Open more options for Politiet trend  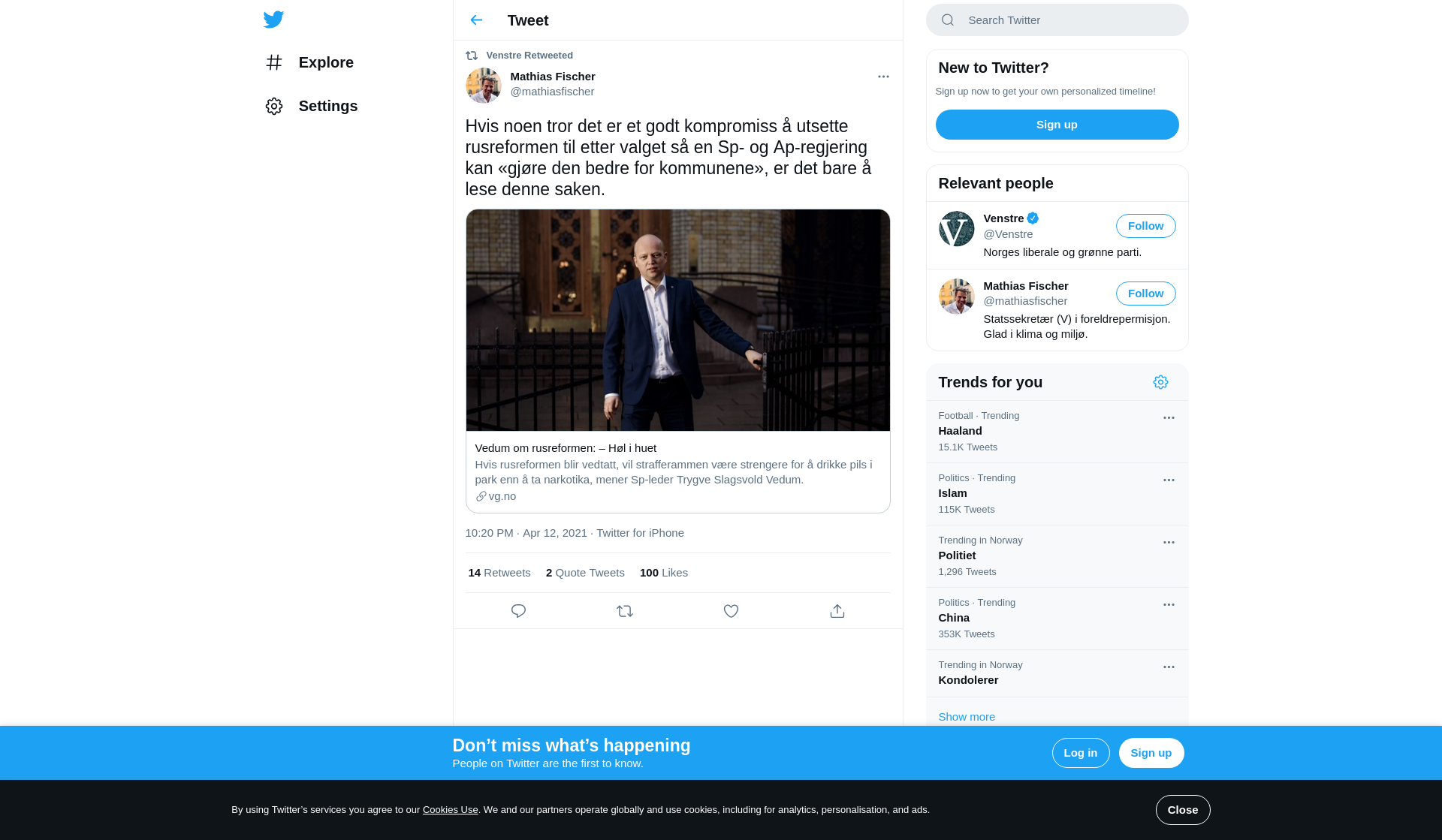coord(1169,543)
